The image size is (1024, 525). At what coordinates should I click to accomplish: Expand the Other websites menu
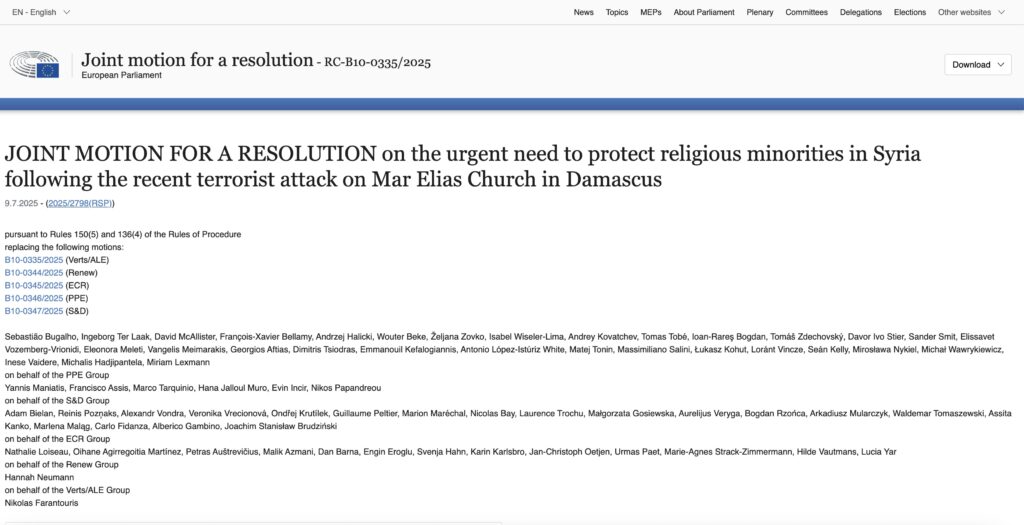[970, 12]
